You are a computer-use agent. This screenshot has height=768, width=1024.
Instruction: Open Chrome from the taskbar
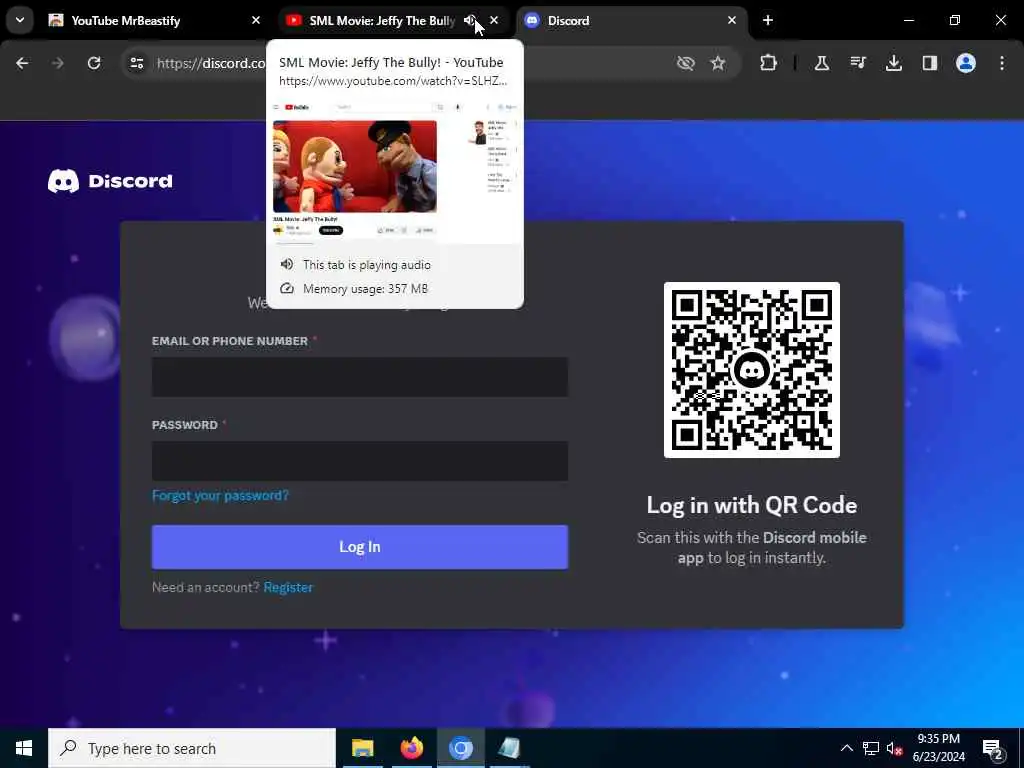click(x=460, y=748)
